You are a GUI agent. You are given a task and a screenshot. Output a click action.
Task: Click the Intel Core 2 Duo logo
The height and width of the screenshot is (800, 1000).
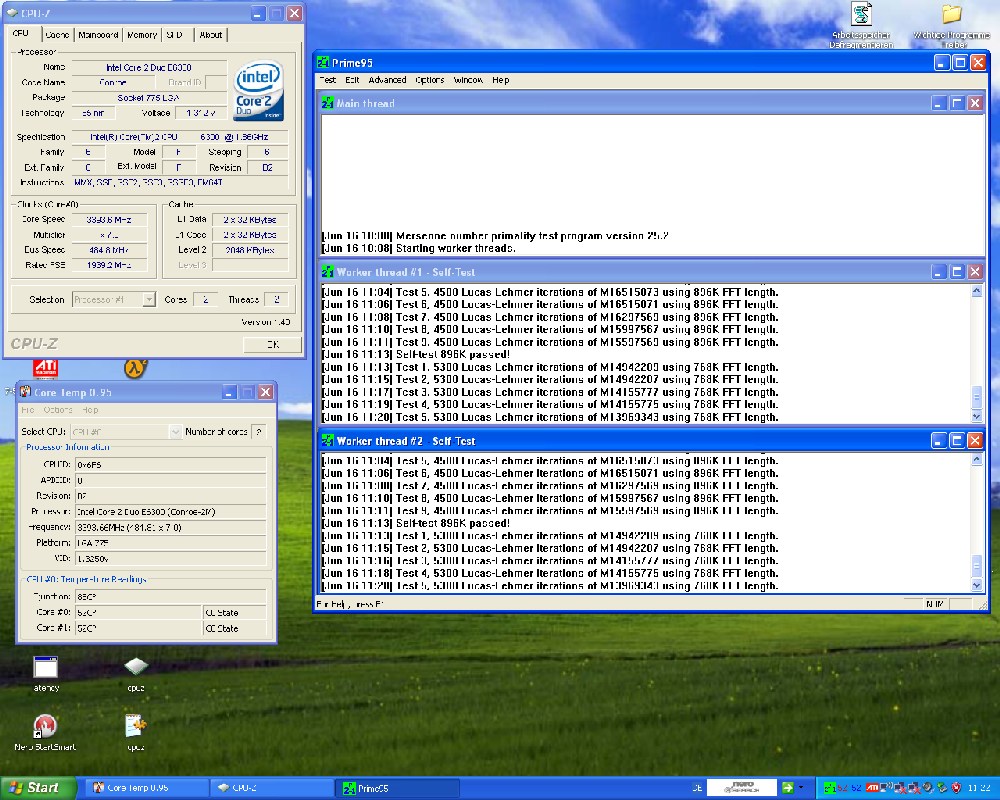tap(258, 91)
